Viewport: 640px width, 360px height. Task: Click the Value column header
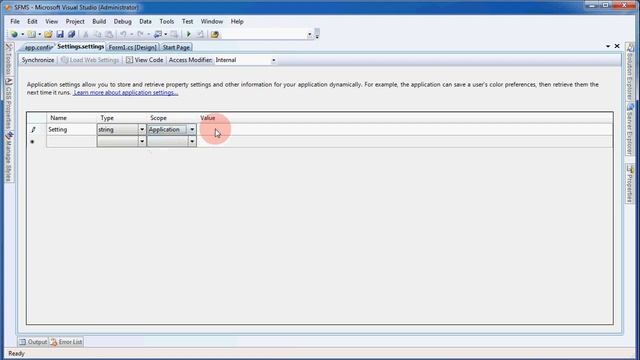point(208,118)
